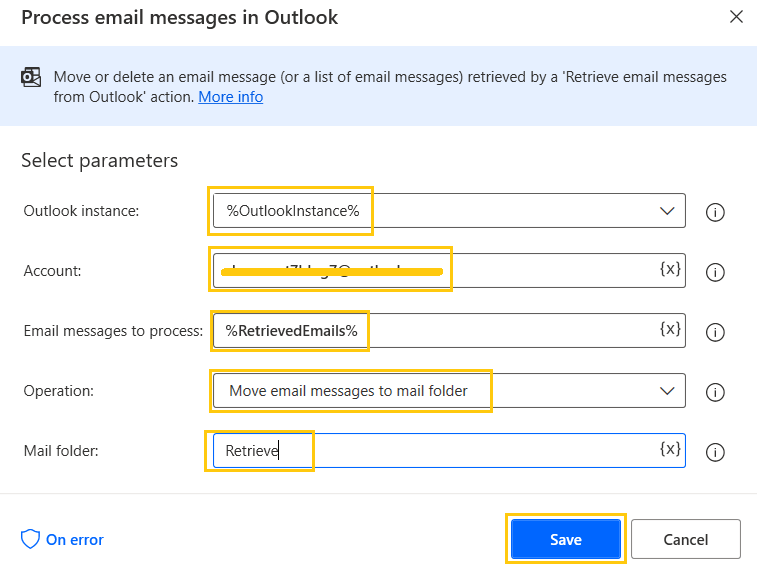Viewport: 757px width, 568px height.
Task: Insert variable into Mail folder field
Action: [670, 449]
